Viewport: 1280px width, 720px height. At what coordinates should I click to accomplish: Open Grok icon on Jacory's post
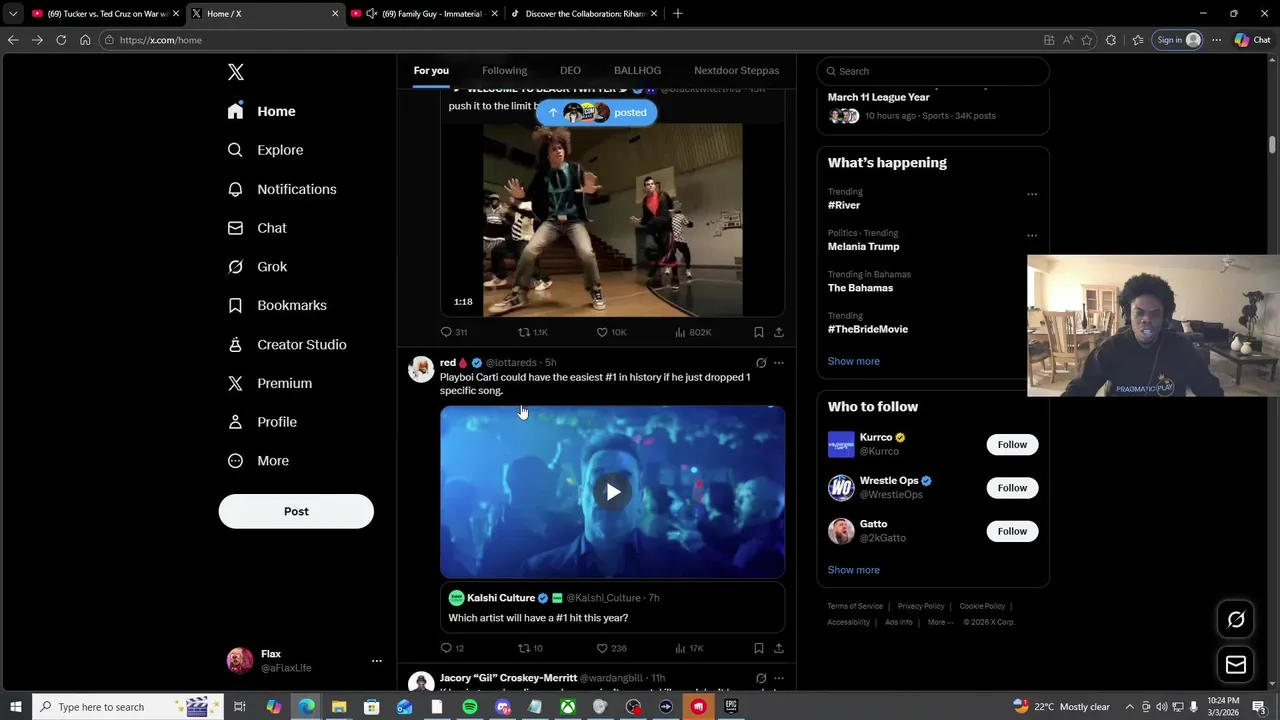tap(761, 678)
